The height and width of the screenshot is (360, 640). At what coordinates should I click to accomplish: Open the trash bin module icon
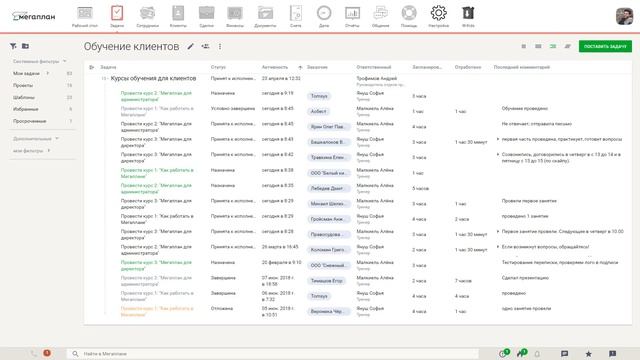468,13
